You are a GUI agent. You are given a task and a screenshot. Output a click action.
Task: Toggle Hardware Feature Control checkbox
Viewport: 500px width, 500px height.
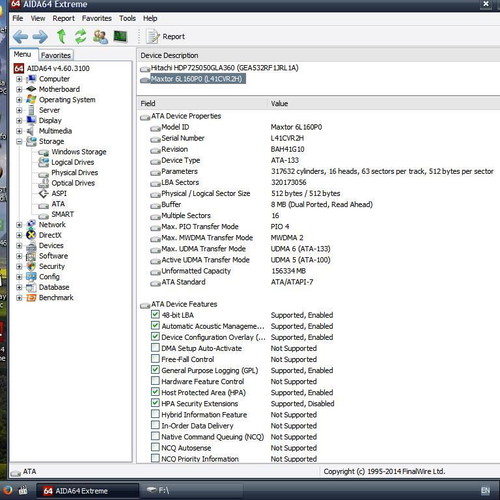[x=155, y=381]
